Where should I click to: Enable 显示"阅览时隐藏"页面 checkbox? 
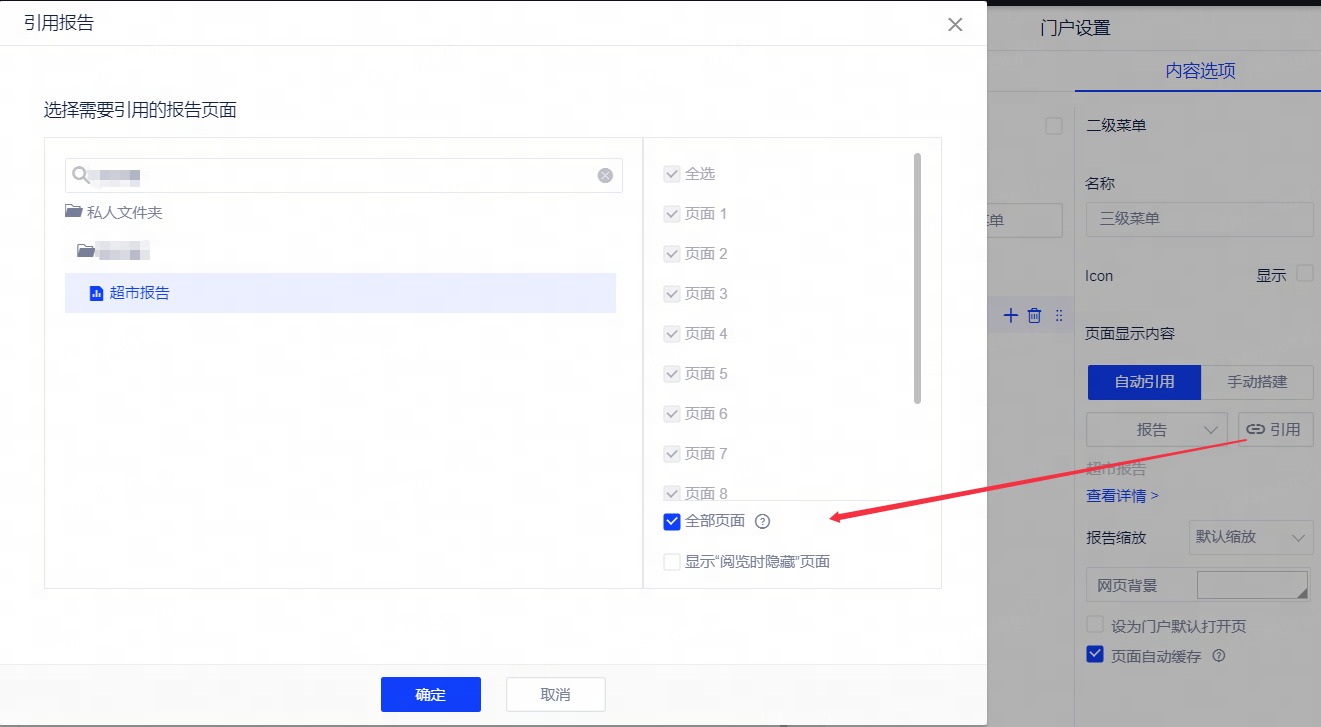[x=672, y=562]
